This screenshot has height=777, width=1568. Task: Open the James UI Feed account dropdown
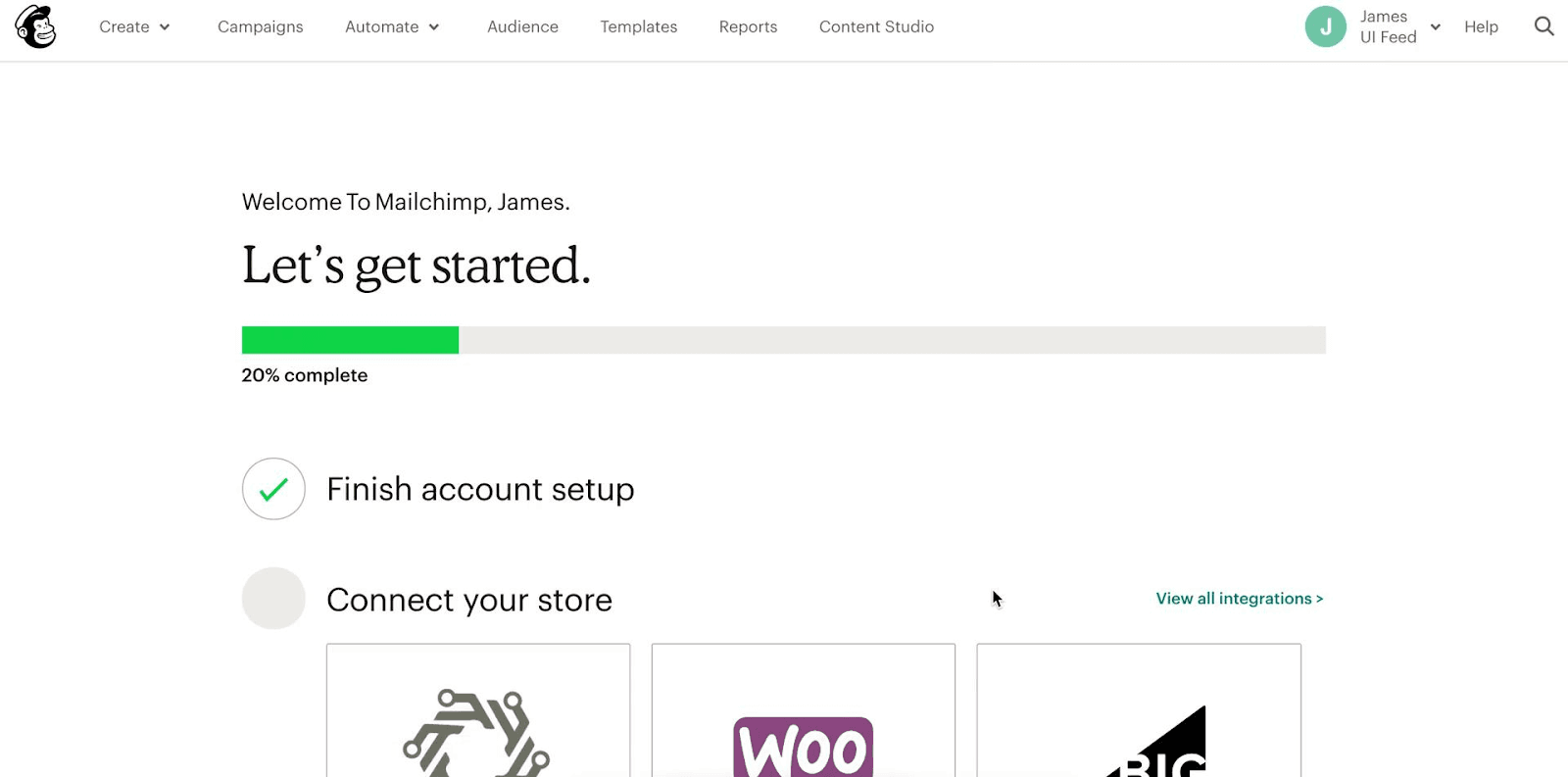pos(1400,26)
